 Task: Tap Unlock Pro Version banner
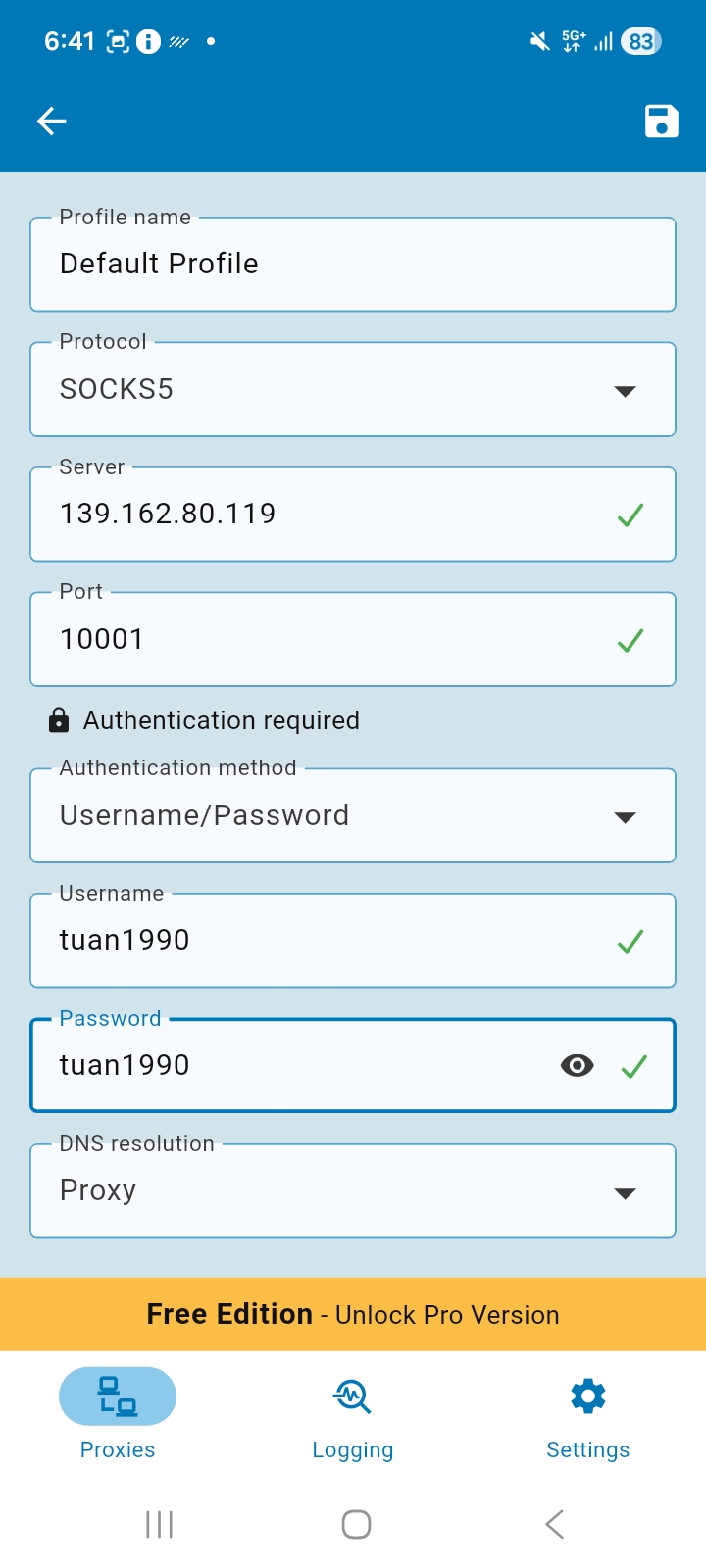coord(353,1314)
